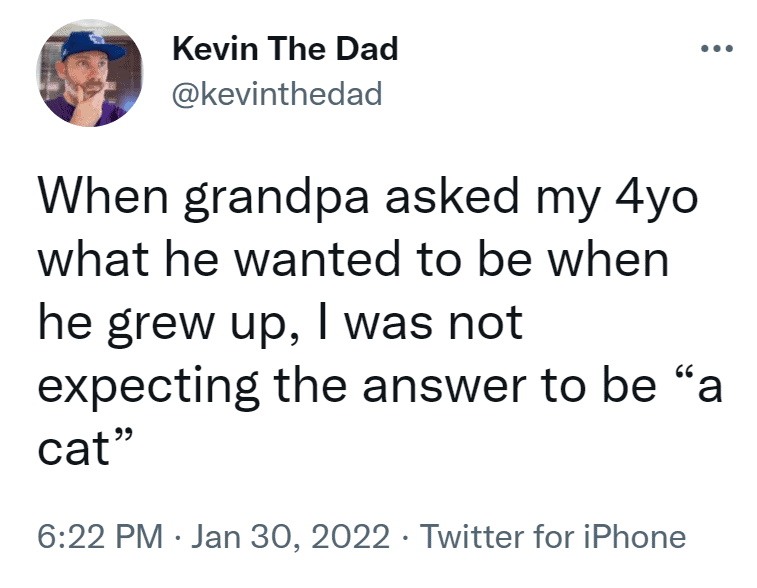Click the display name Kevin The Dad
The height and width of the screenshot is (588, 757).
pyautogui.click(x=285, y=49)
